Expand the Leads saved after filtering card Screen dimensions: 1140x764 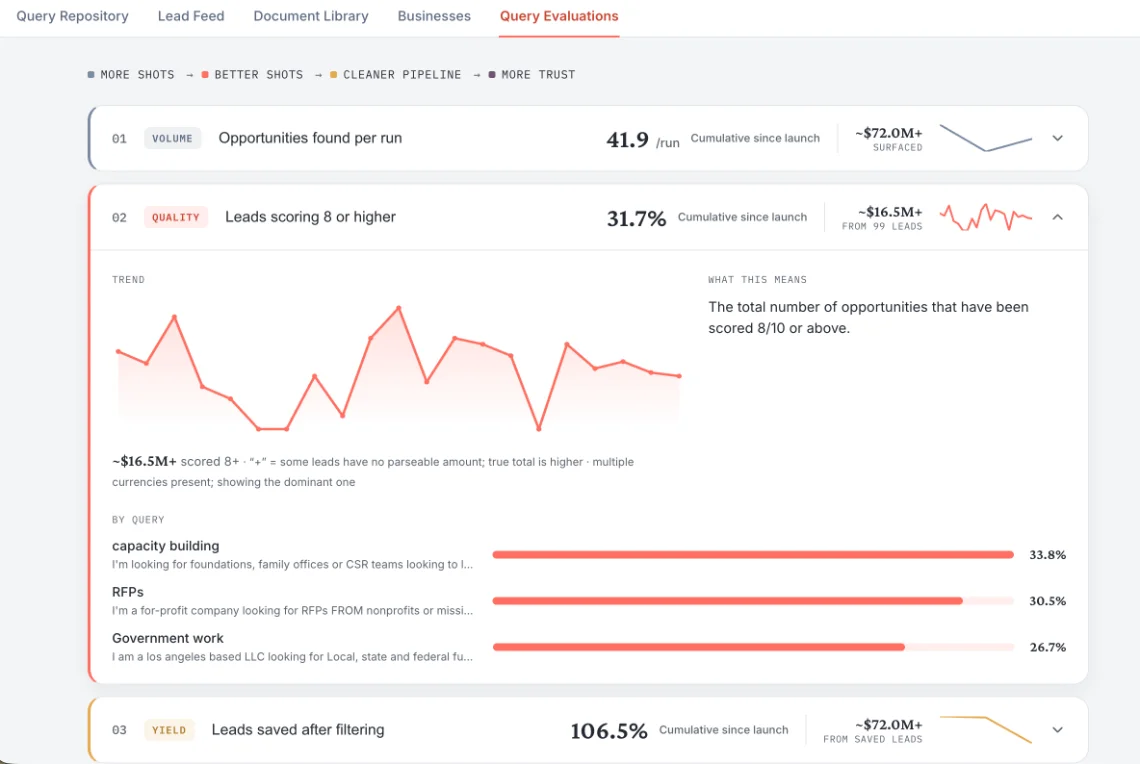[1057, 730]
